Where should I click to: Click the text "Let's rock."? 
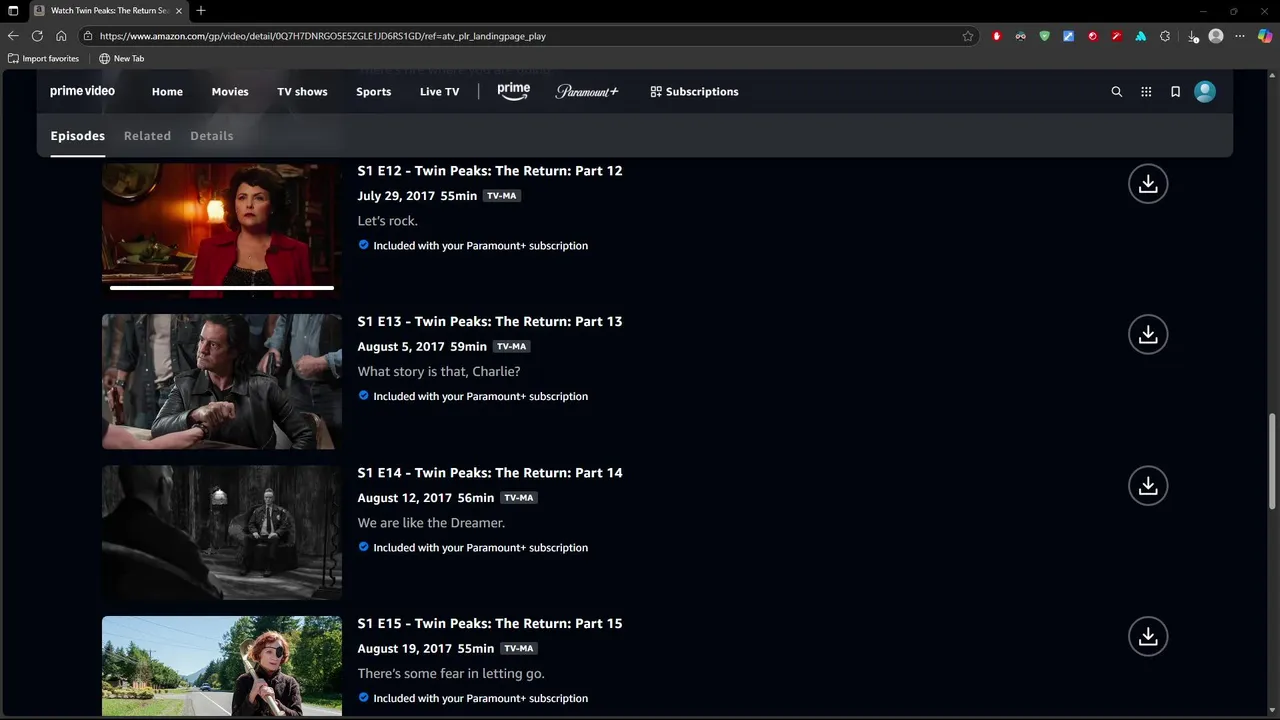tap(388, 221)
